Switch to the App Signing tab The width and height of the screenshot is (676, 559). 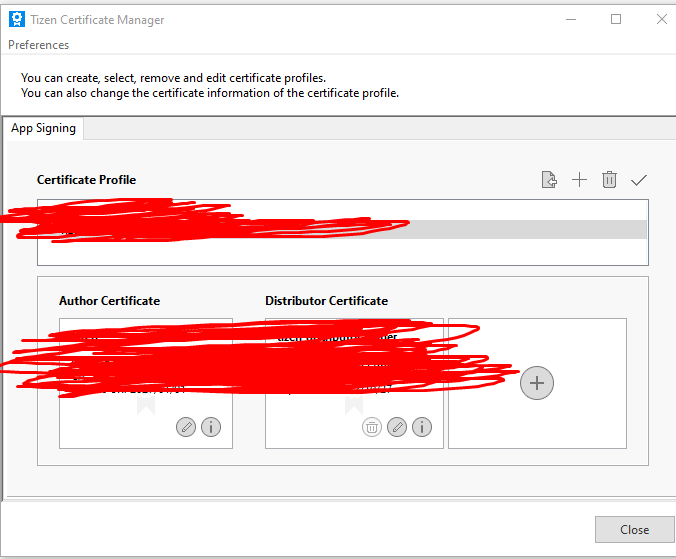[44, 128]
